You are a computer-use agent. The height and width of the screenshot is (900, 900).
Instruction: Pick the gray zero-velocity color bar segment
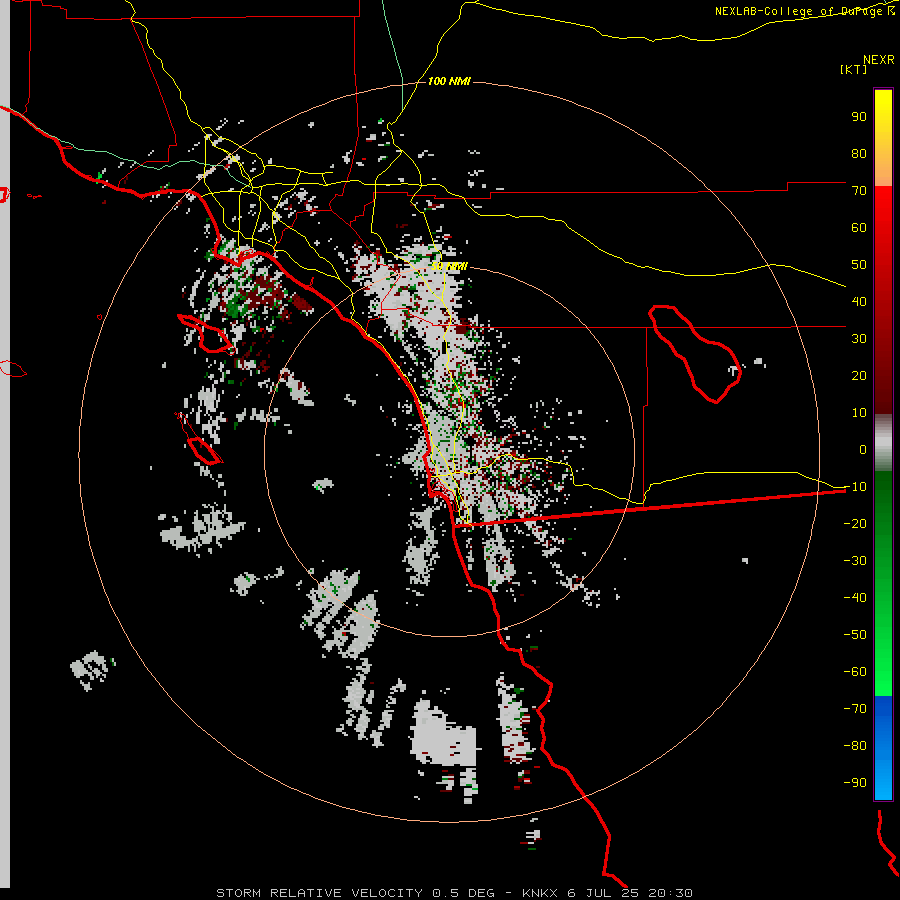[x=883, y=443]
